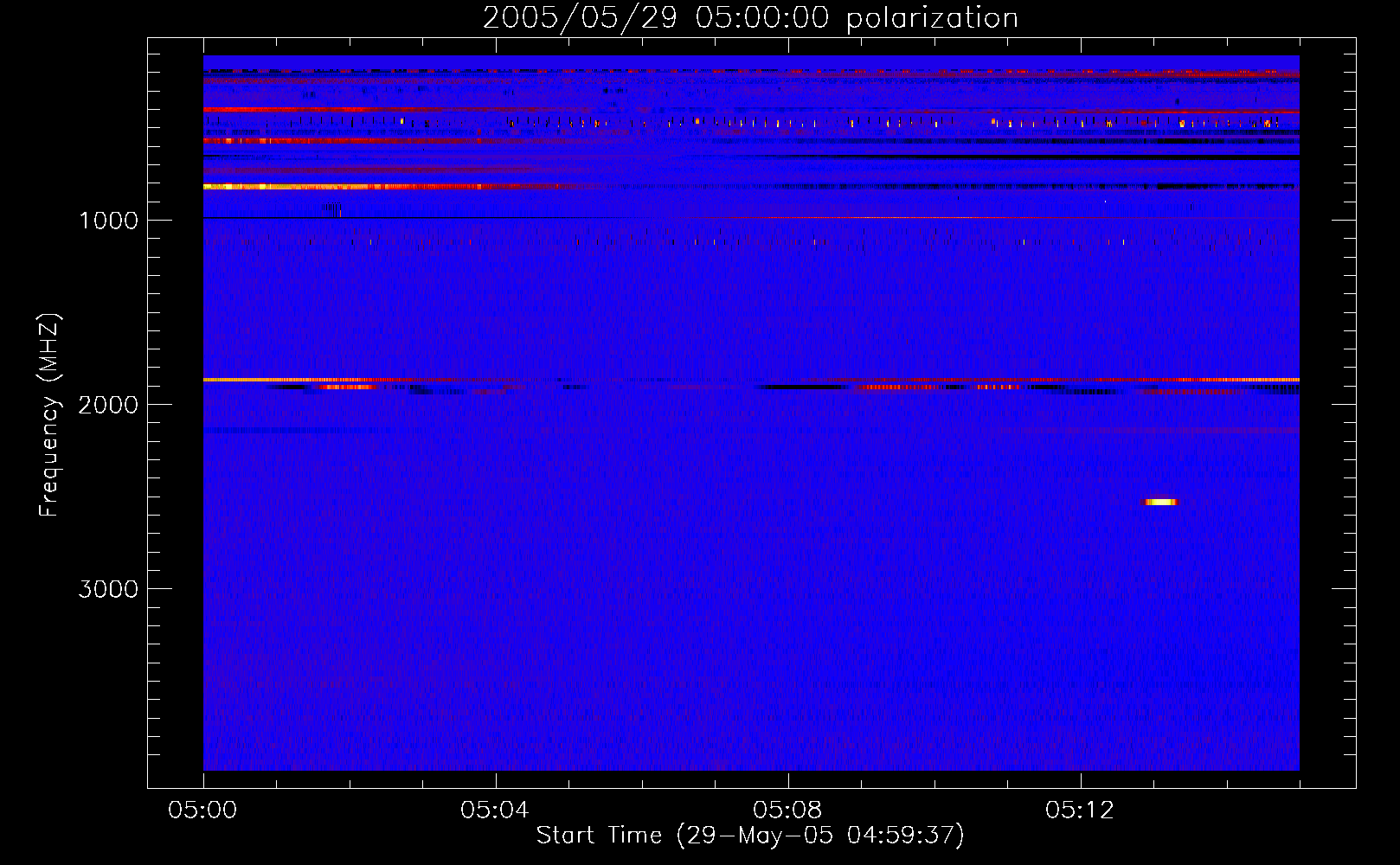Click the 05:08 time tick label
This screenshot has height=865, width=1400.
tap(787, 811)
